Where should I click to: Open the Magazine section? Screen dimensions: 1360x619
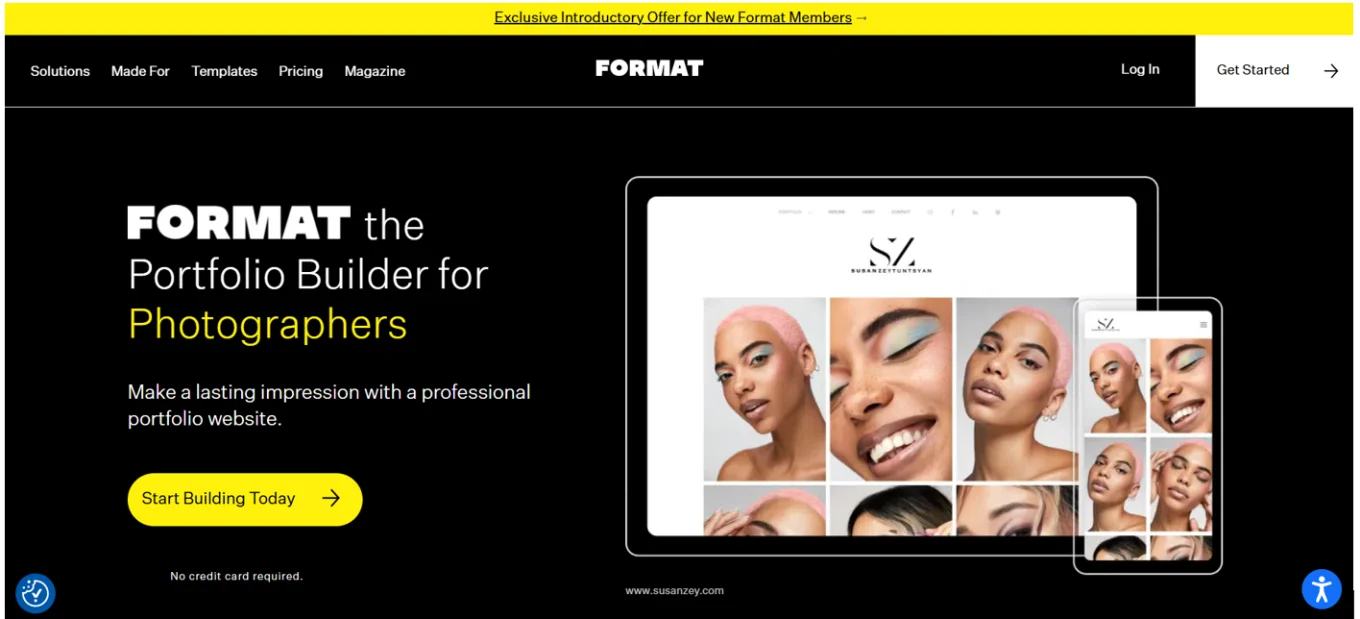point(375,71)
